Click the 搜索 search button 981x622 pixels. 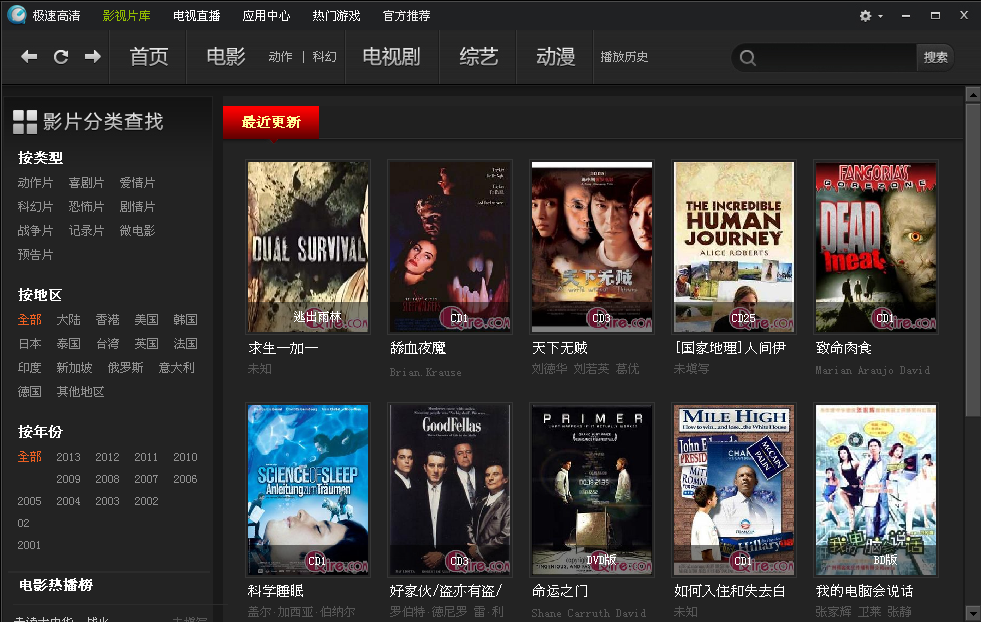tap(935, 58)
